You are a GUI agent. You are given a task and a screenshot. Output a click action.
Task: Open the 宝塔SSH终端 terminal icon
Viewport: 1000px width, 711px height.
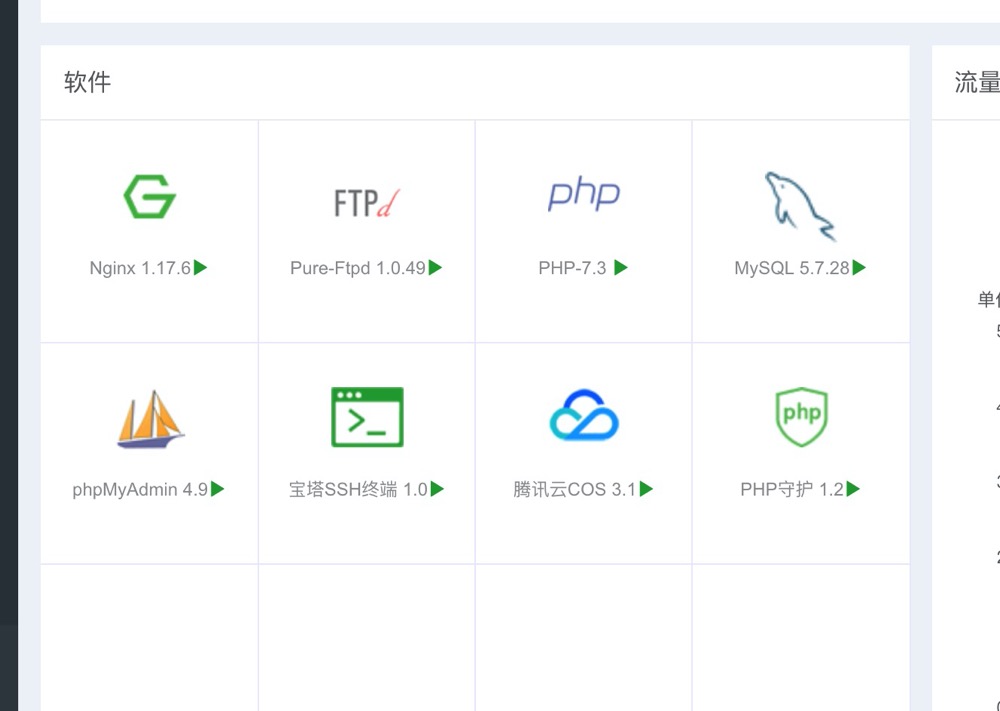tap(367, 416)
